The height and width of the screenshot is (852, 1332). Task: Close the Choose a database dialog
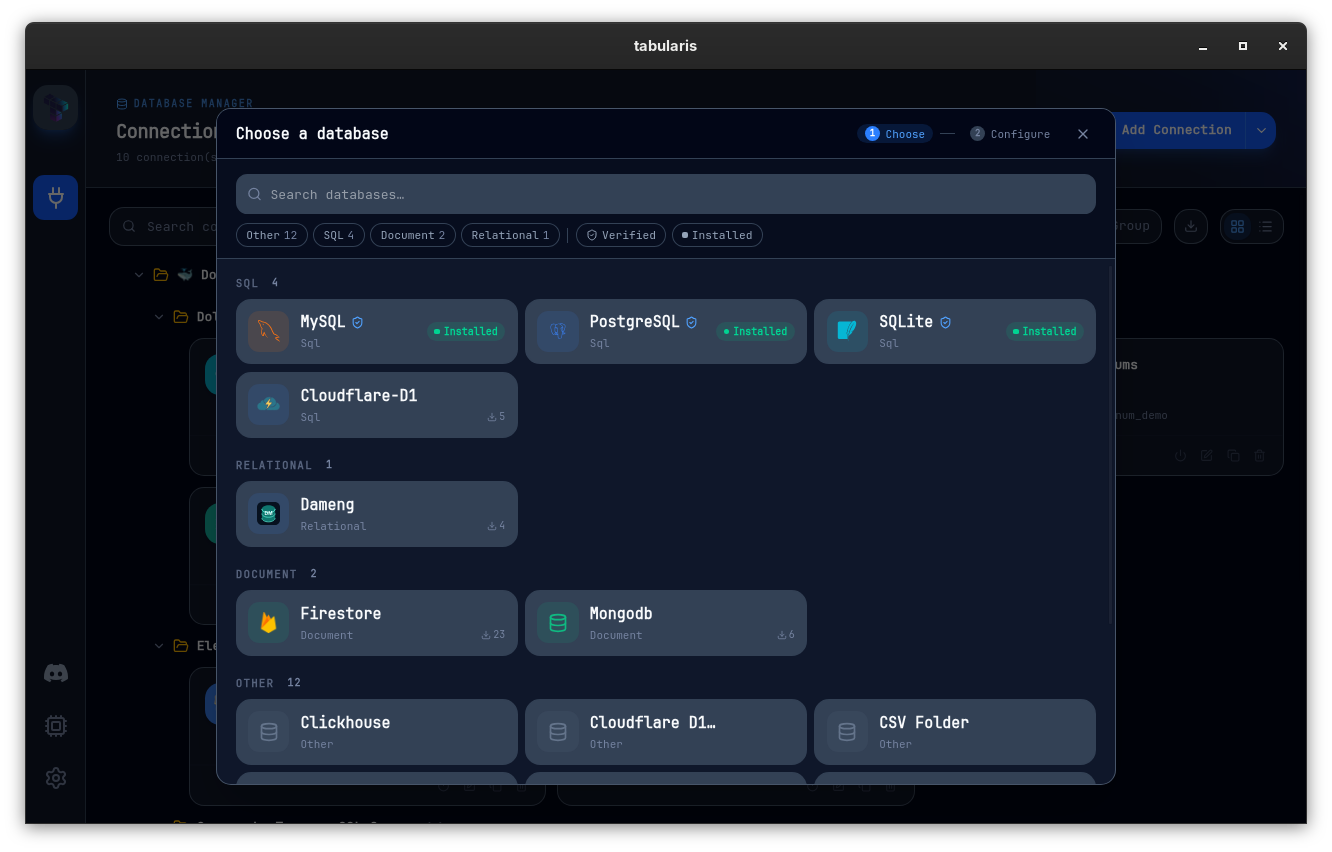click(x=1083, y=134)
